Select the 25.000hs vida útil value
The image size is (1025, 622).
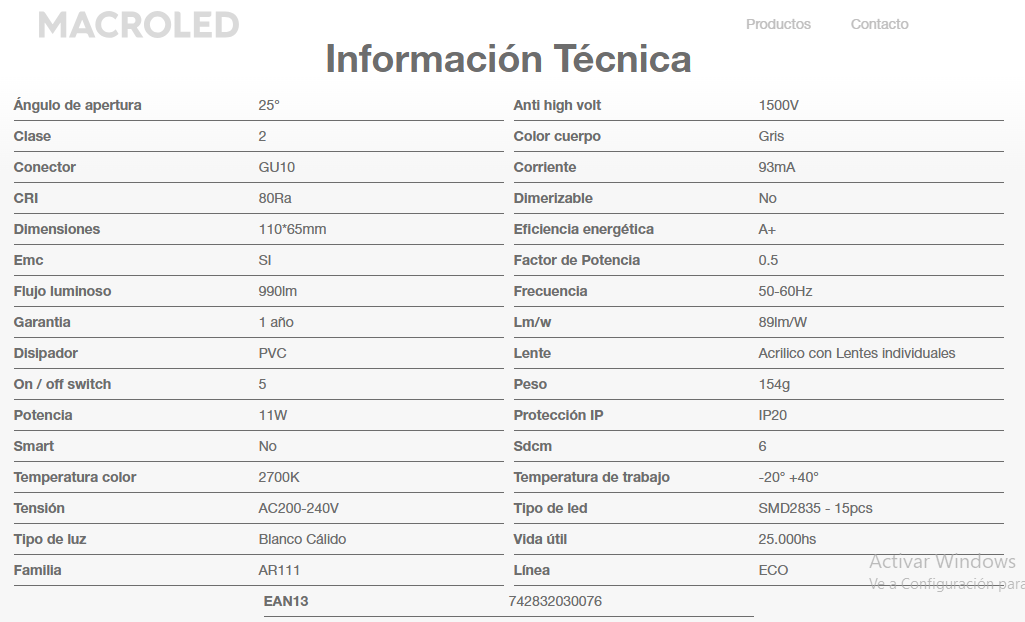(x=787, y=540)
